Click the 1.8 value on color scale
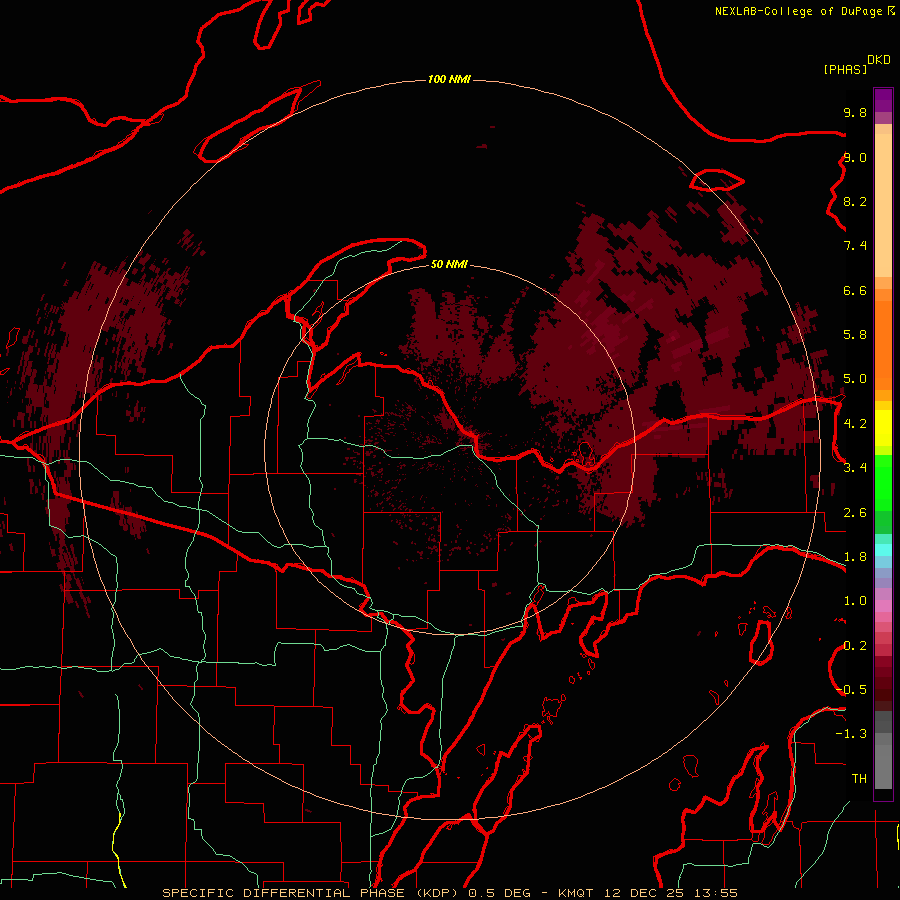 click(855, 557)
